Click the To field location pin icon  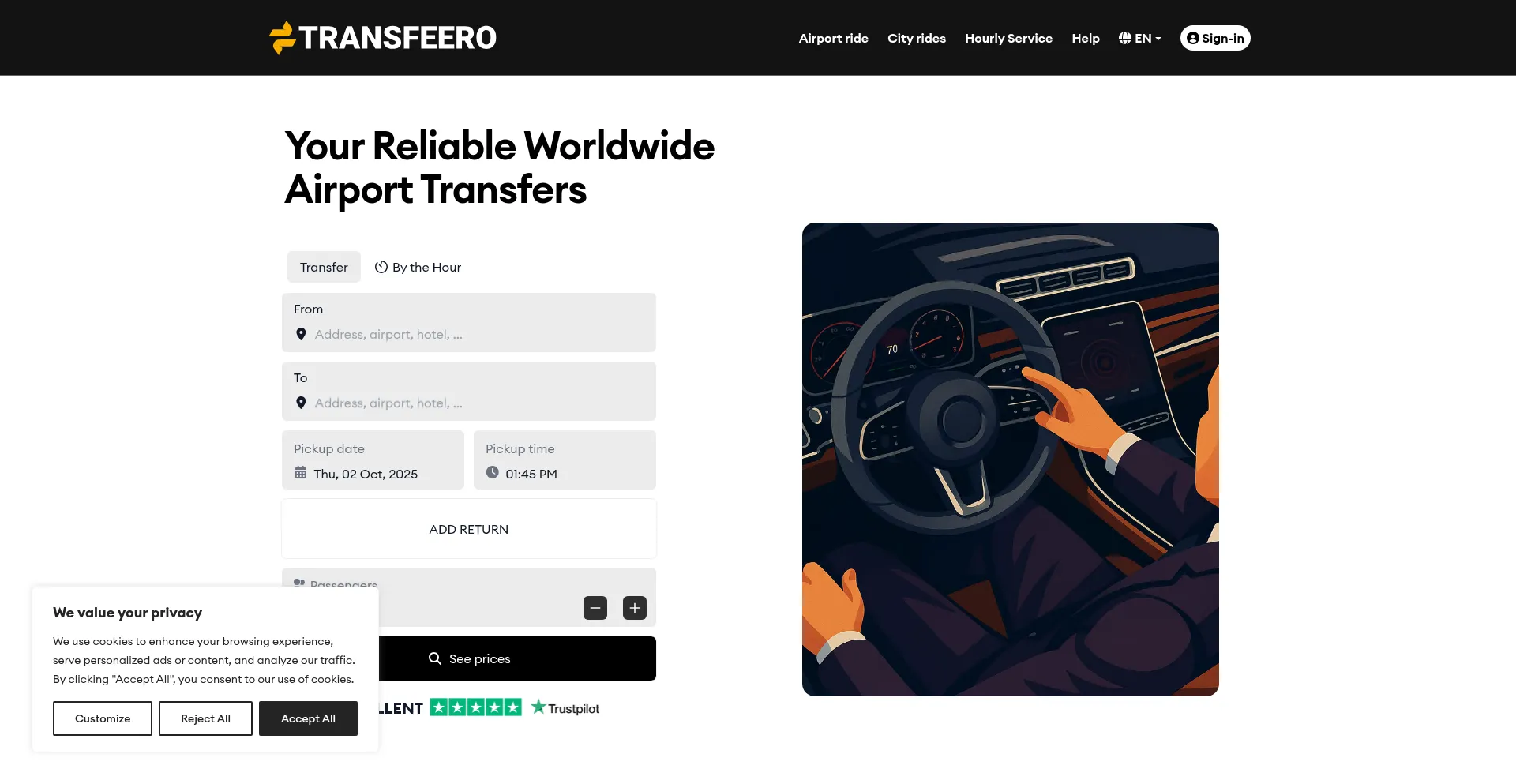coord(301,403)
